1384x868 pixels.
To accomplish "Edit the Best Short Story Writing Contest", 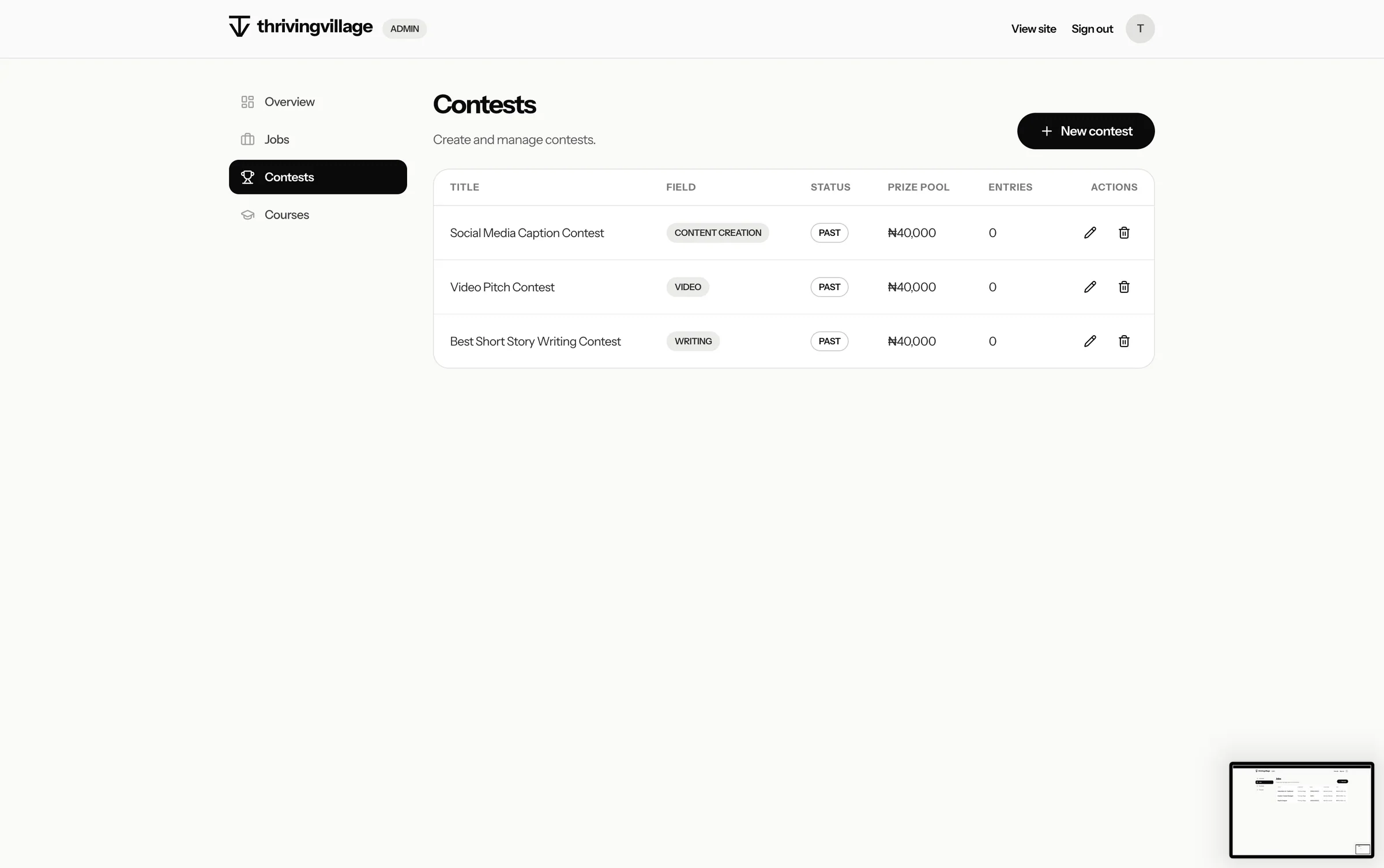I will pos(1090,341).
